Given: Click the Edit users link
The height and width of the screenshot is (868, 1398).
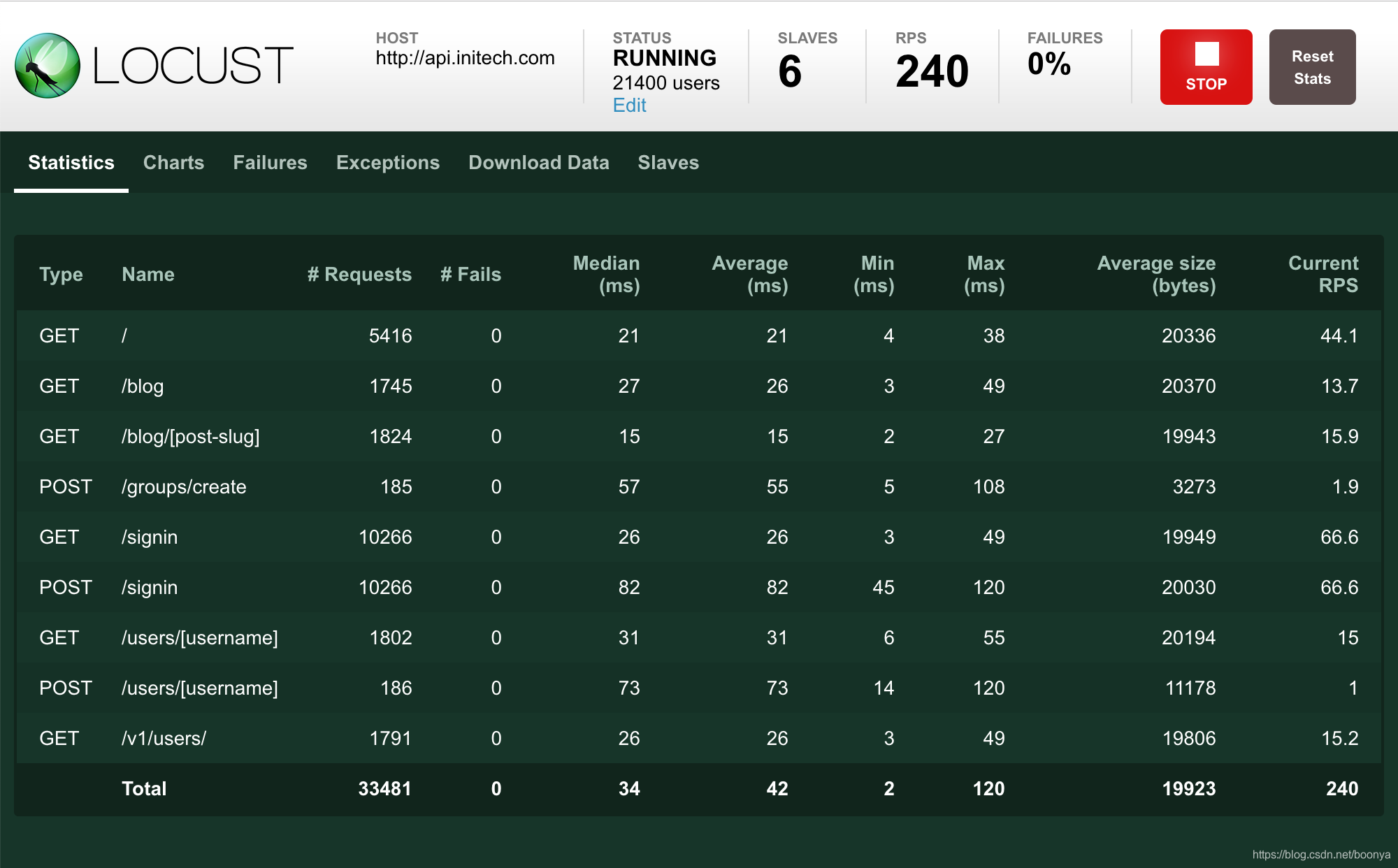Looking at the screenshot, I should point(629,106).
